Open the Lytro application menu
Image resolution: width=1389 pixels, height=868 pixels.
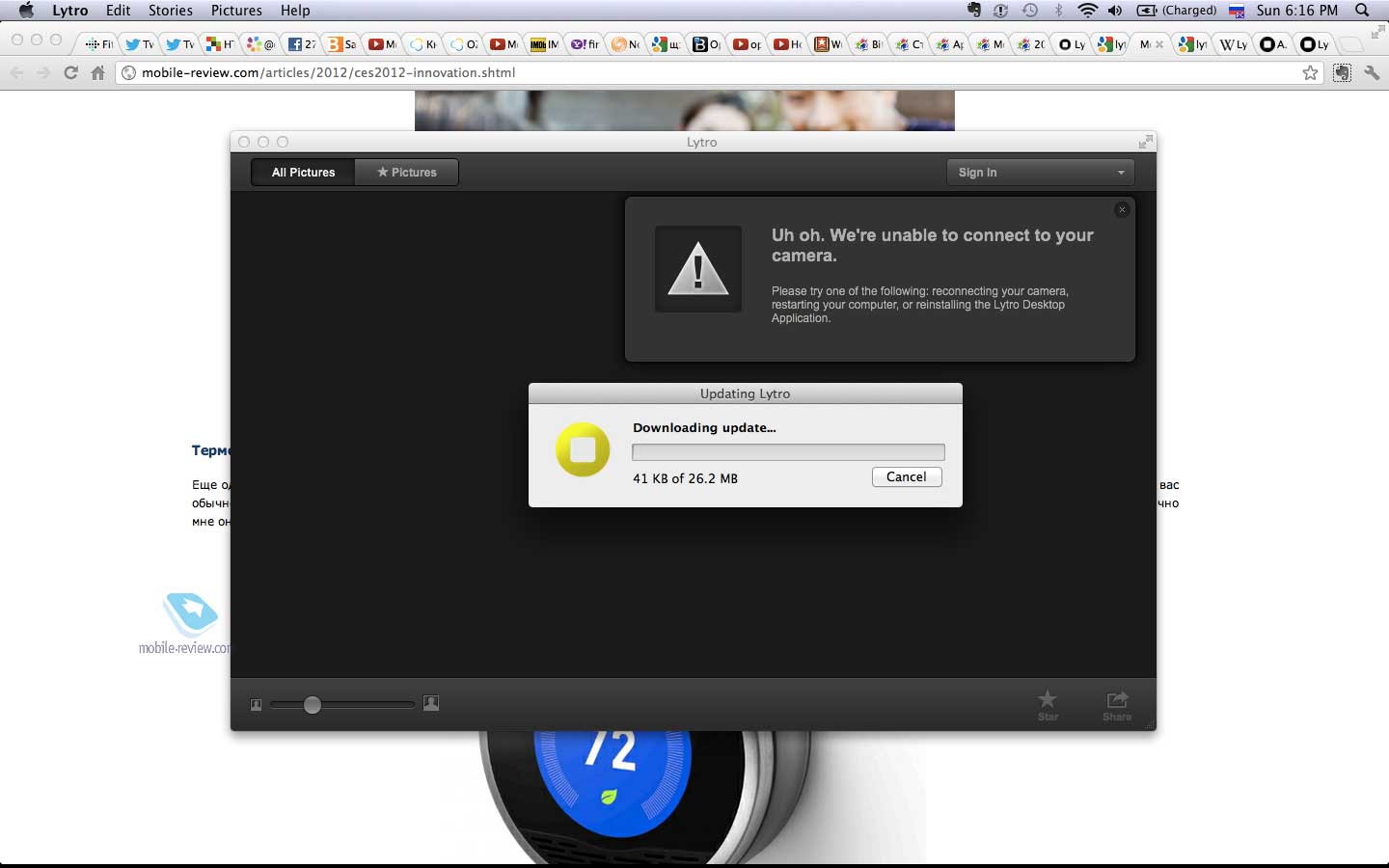69,11
